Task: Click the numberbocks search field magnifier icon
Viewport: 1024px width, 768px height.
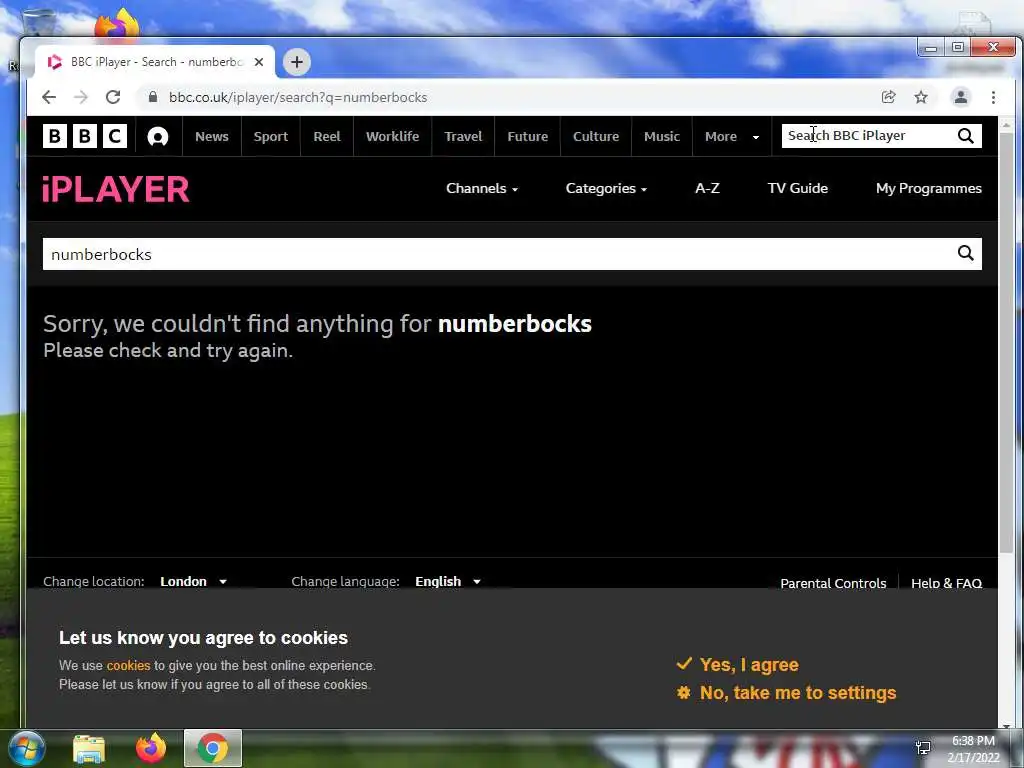Action: coord(965,253)
